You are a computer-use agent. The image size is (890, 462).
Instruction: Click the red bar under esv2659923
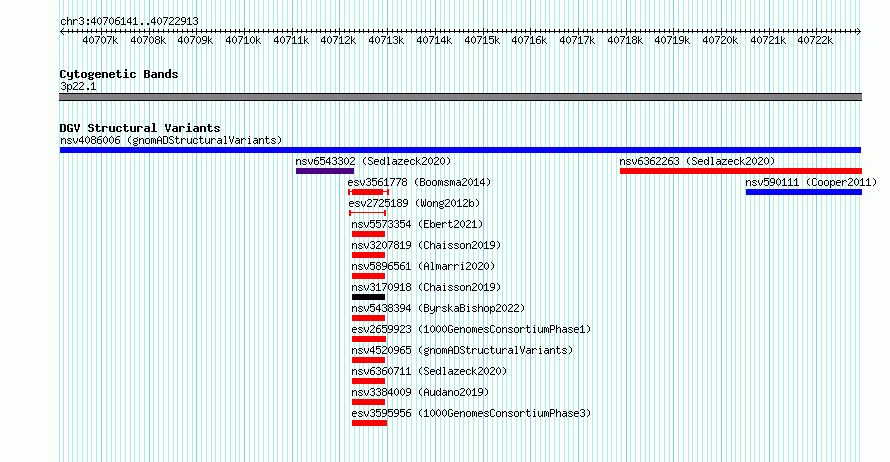coord(369,339)
